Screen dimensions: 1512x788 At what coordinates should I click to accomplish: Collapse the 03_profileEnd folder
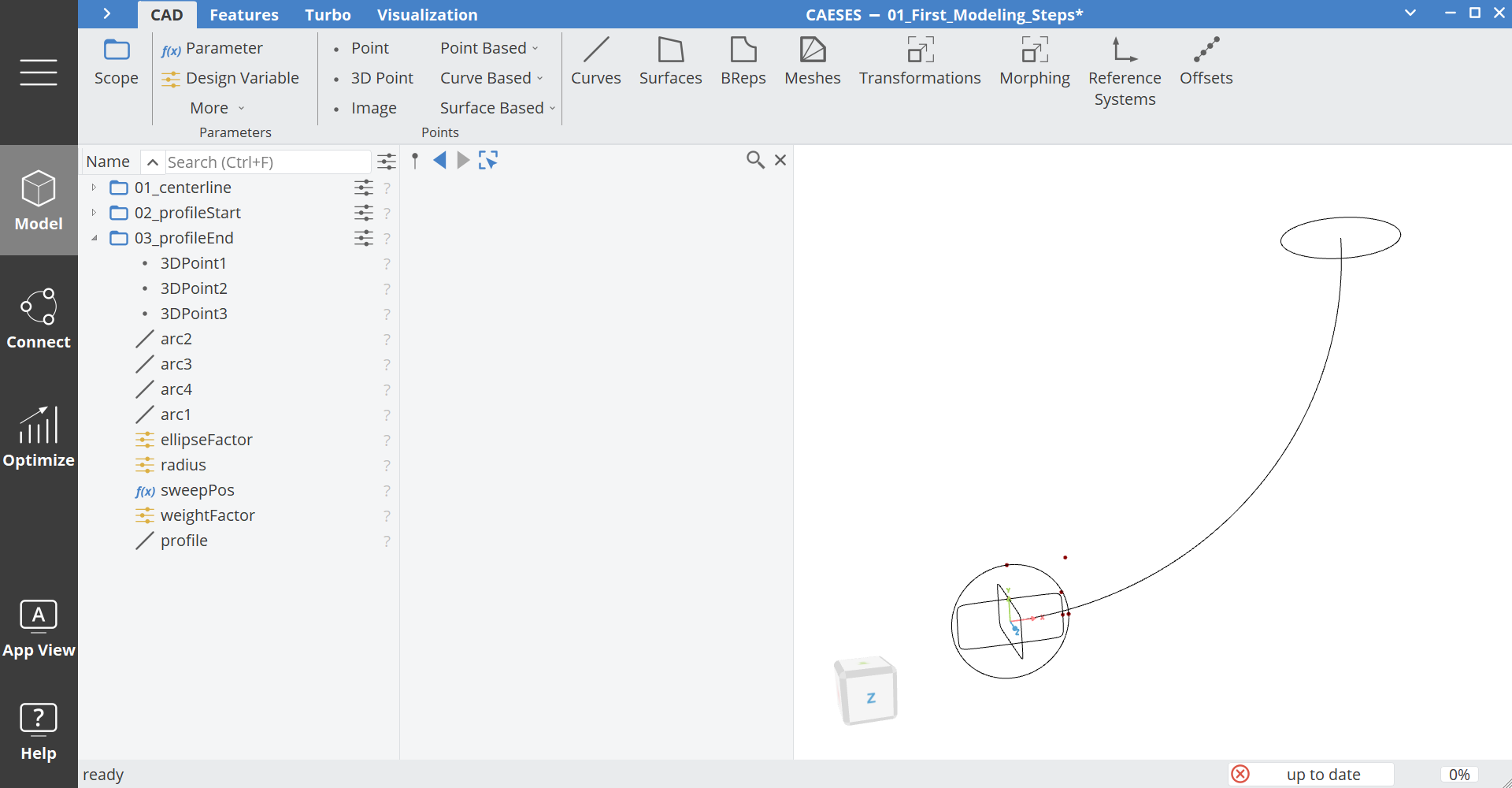point(95,238)
